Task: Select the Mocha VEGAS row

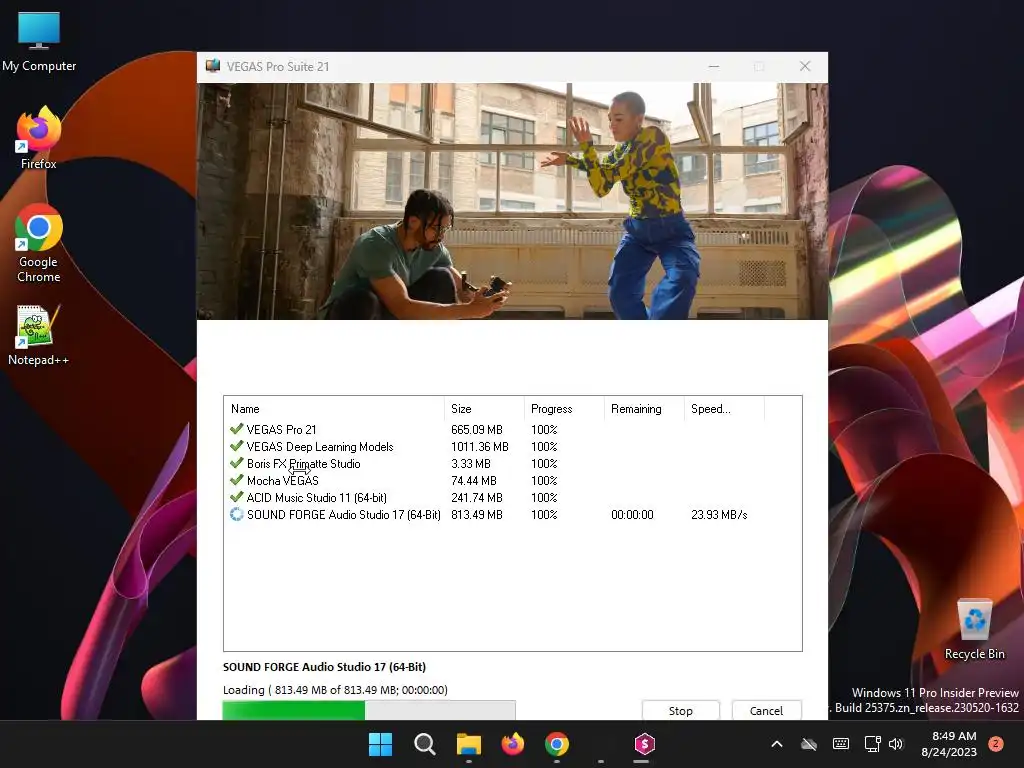Action: pos(513,481)
